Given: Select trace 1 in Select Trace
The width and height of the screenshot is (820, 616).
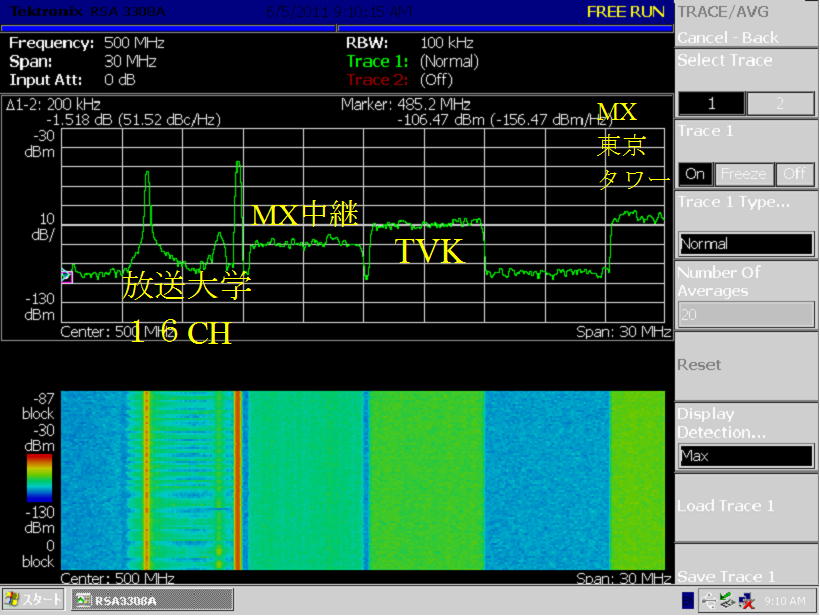Looking at the screenshot, I should pos(711,104).
